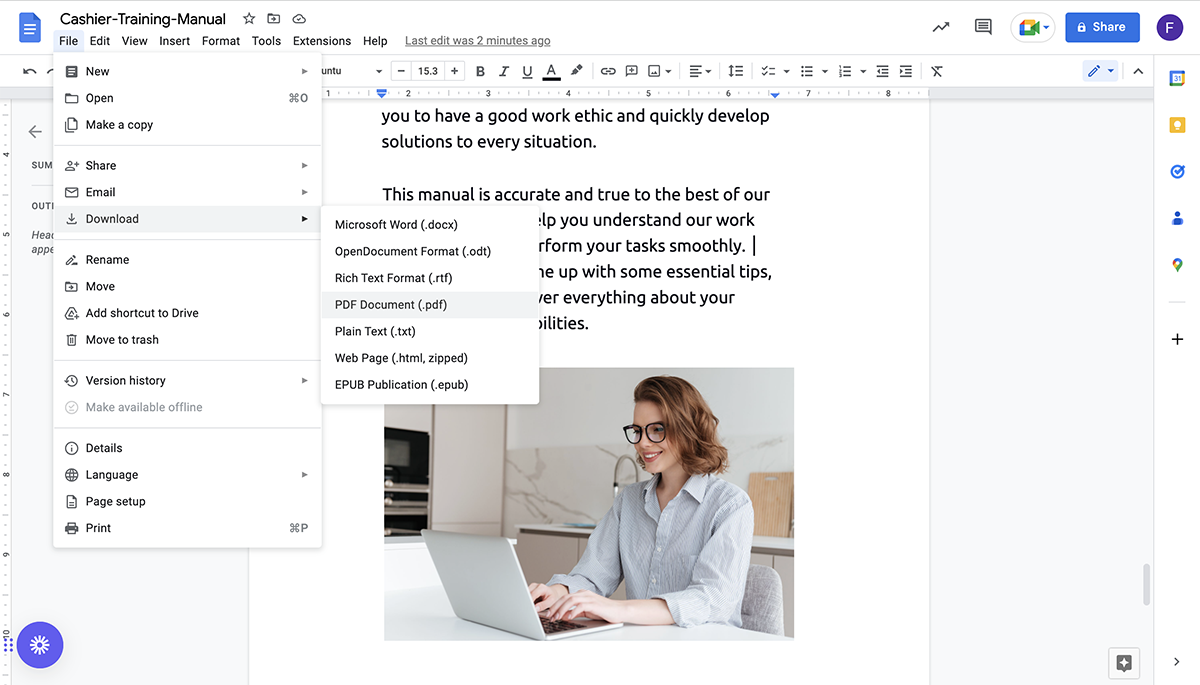Open Google Calendar in side panel
Viewport: 1200px width, 685px height.
point(1177,79)
